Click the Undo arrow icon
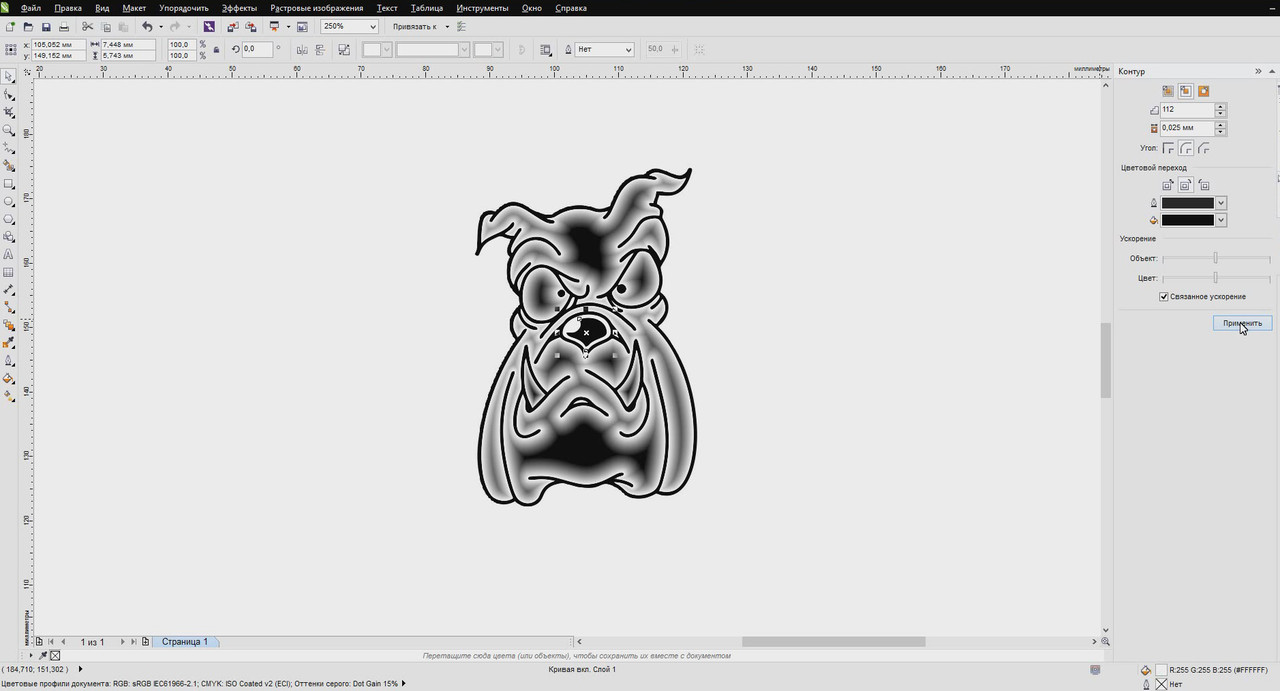The image size is (1280, 691). point(148,27)
